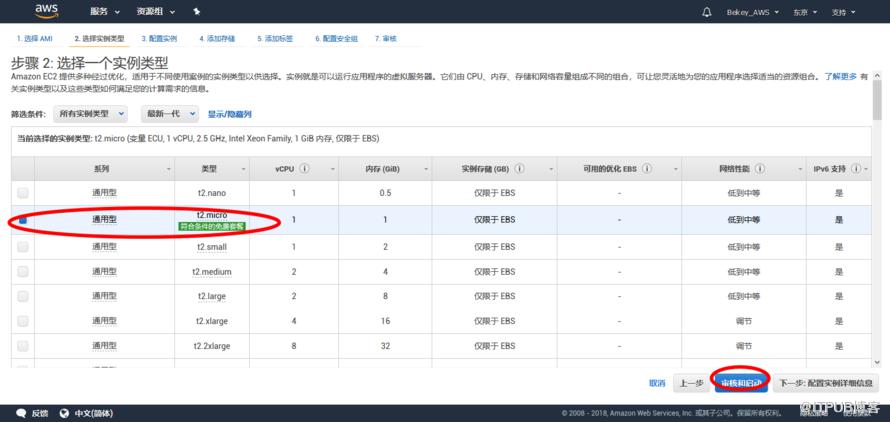Viewport: 890px width, 422px height.
Task: Click info icon next to 可用的优化 EBS header
Action: tap(646, 169)
